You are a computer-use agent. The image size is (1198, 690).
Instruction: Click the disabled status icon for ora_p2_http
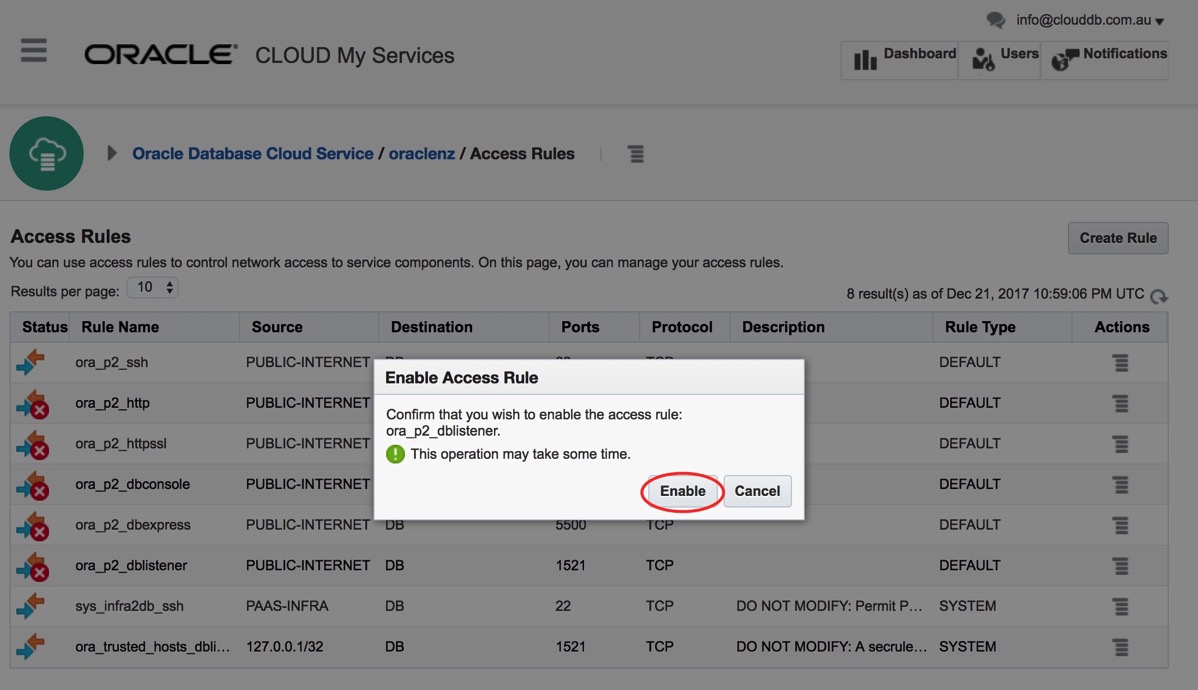click(x=32, y=404)
